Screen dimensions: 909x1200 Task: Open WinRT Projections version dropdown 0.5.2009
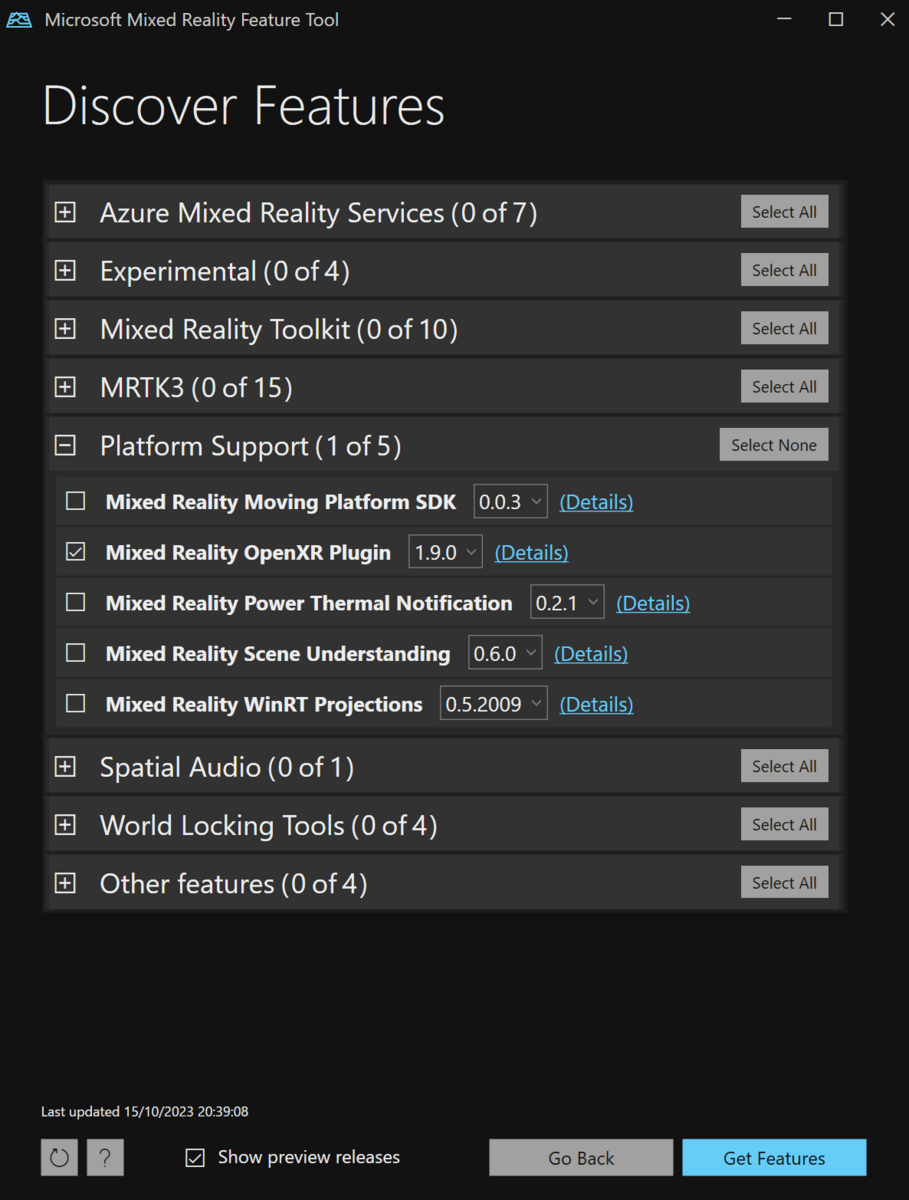coord(494,704)
